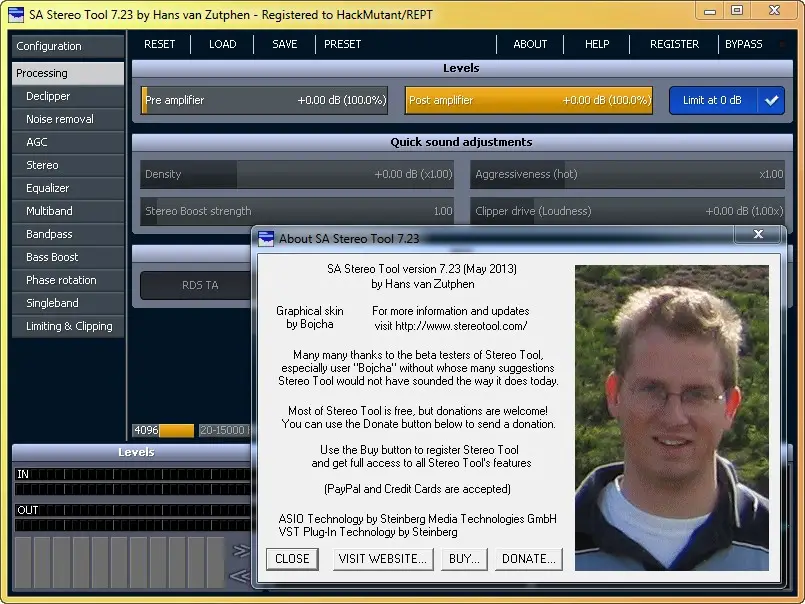Select the Processing section

68,73
